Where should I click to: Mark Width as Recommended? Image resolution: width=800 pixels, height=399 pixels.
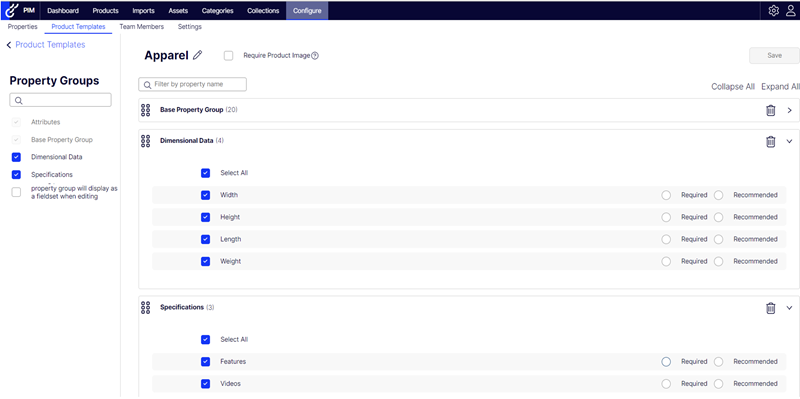(x=718, y=195)
